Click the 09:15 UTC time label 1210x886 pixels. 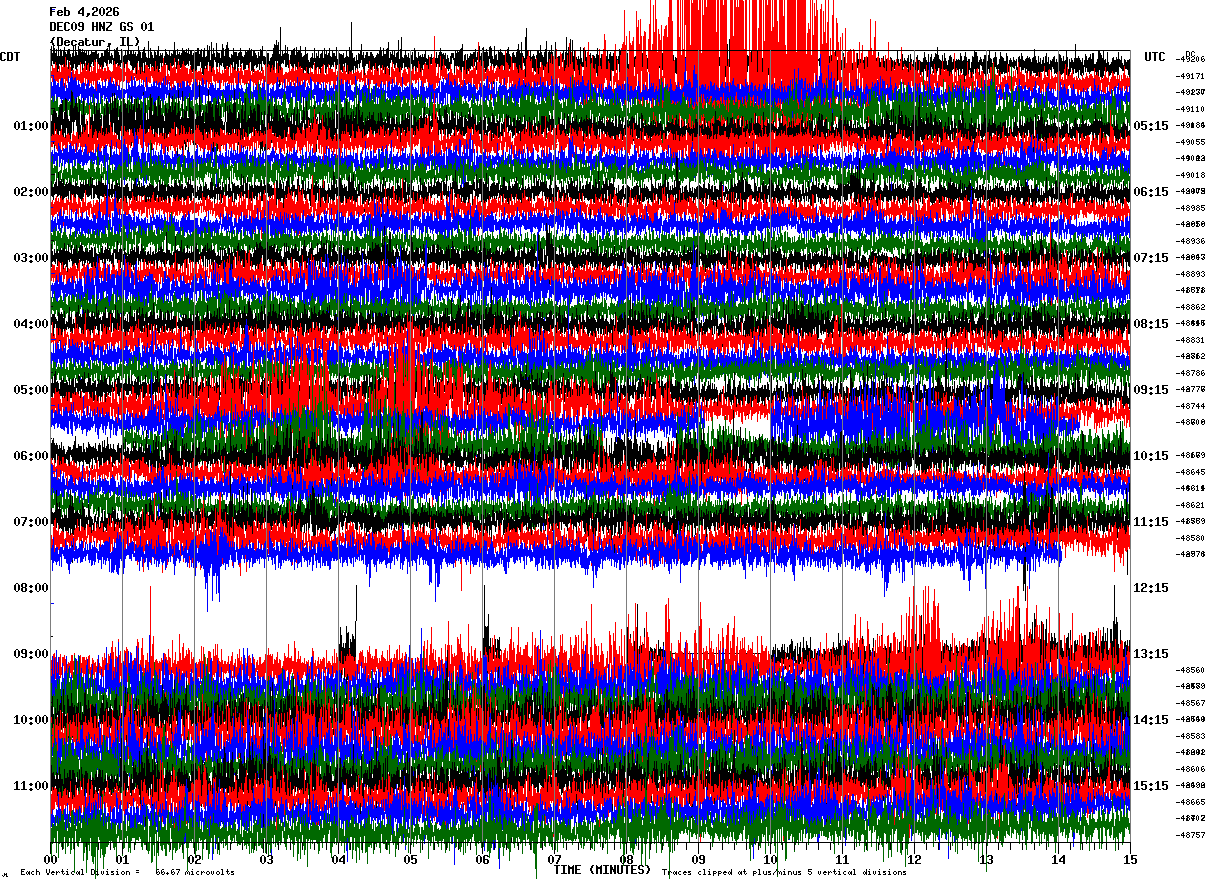click(1151, 390)
